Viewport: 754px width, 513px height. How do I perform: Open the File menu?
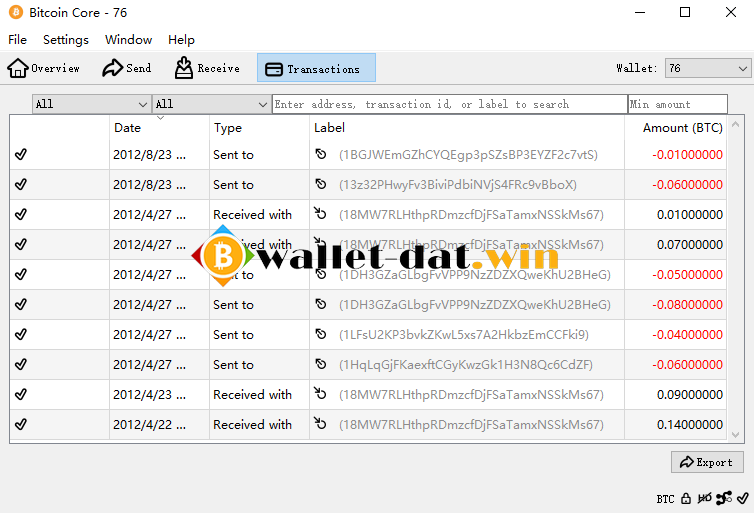[x=17, y=40]
